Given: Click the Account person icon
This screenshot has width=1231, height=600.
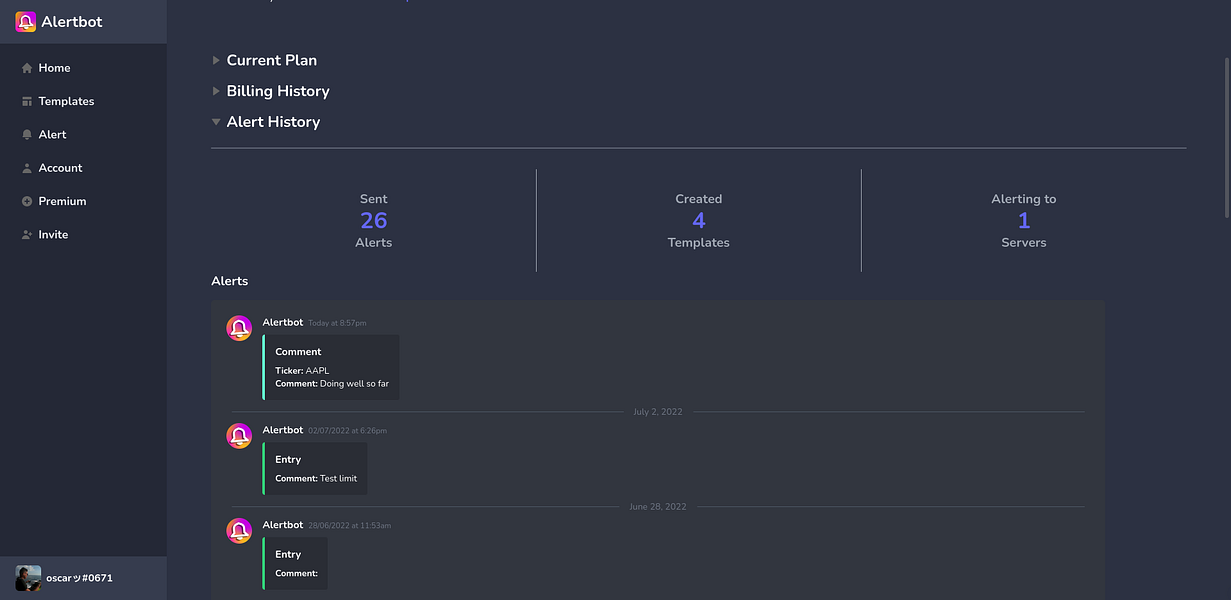Looking at the screenshot, I should [27, 168].
